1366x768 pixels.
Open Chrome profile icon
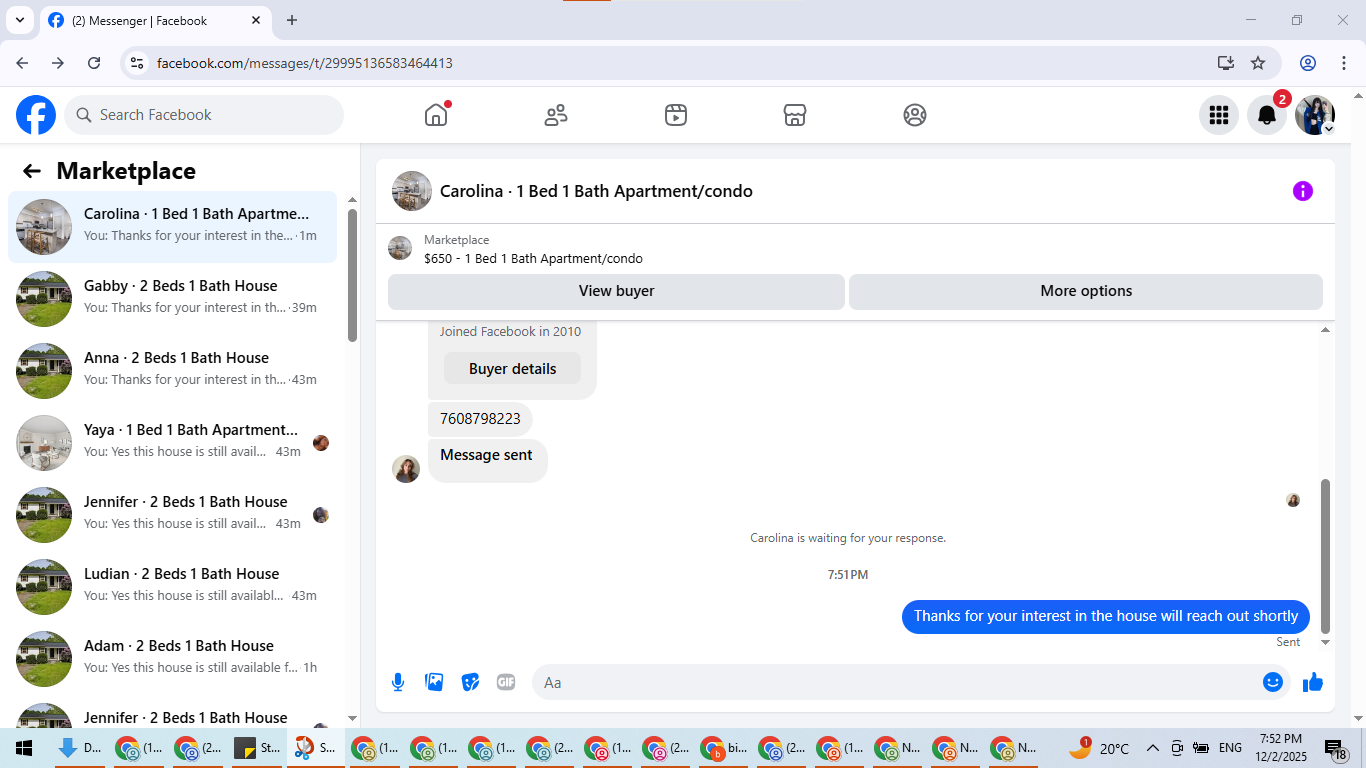[x=1308, y=63]
